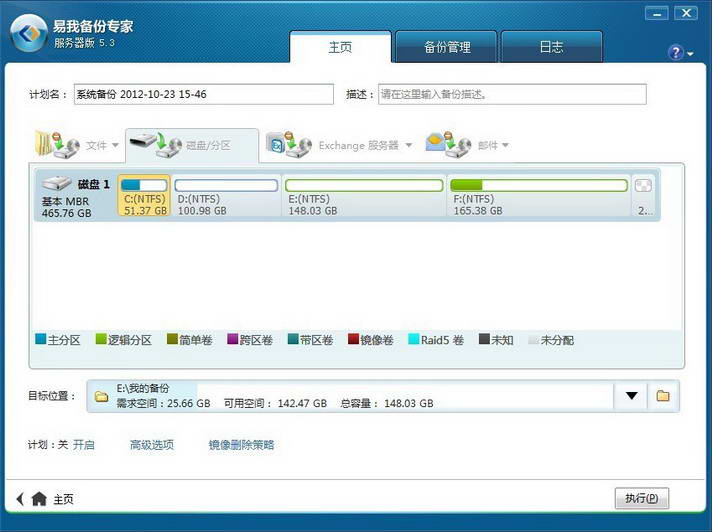Select the 邮件 backup icon
Image resolution: width=712 pixels, height=532 pixels.
point(449,145)
